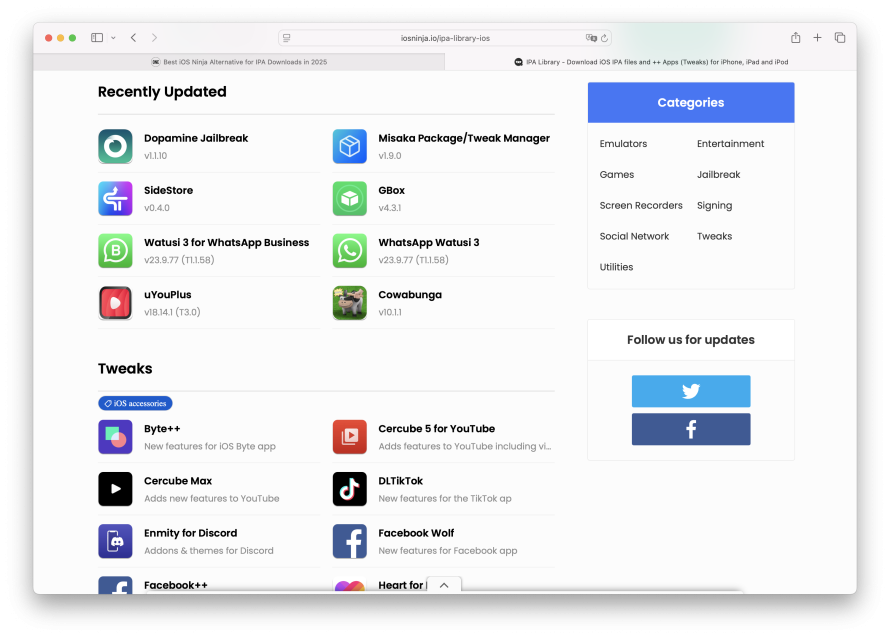Click the blue Categories header
Viewport: 890px width, 638px height.
691,102
